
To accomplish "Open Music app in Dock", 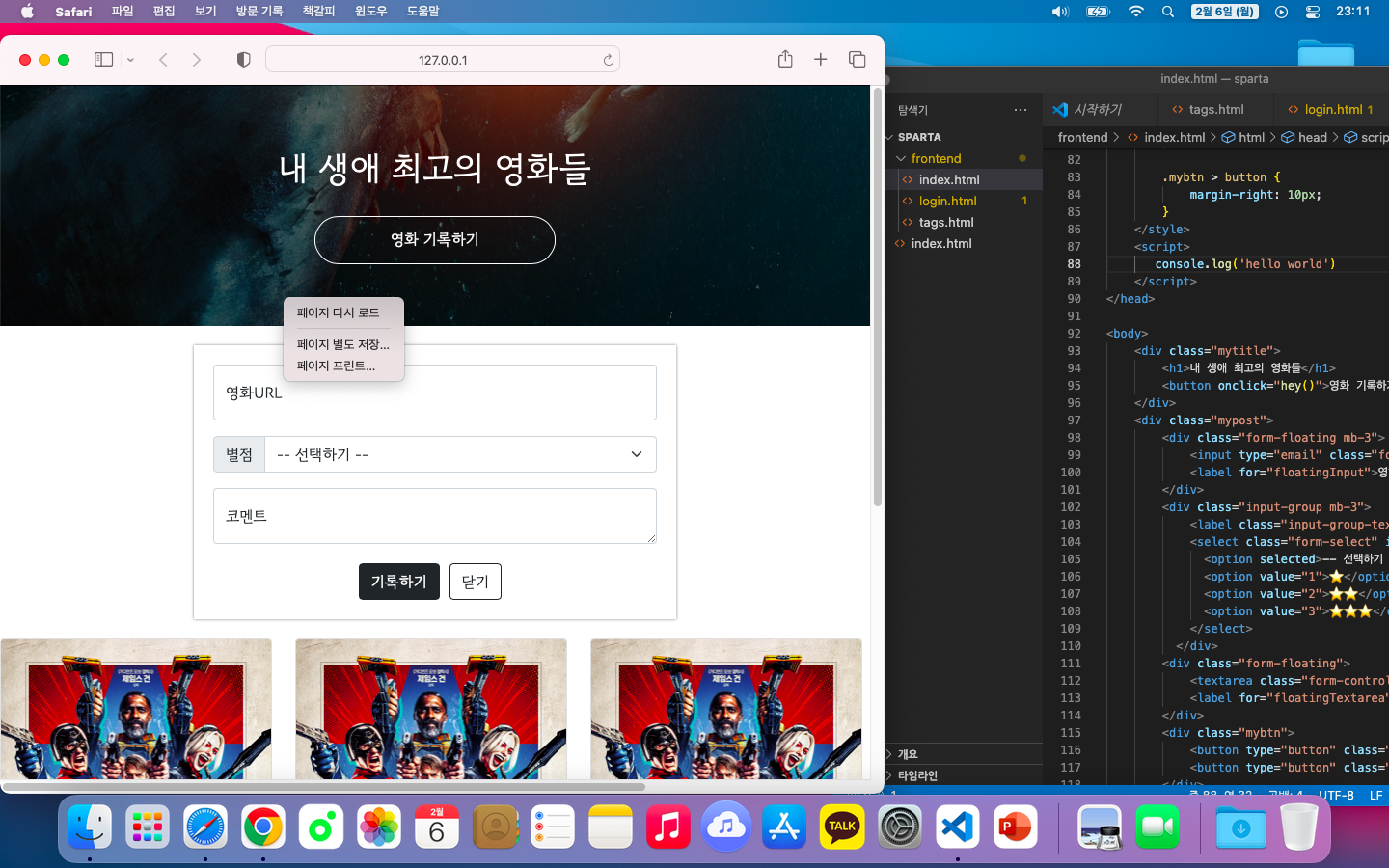I will point(668,827).
